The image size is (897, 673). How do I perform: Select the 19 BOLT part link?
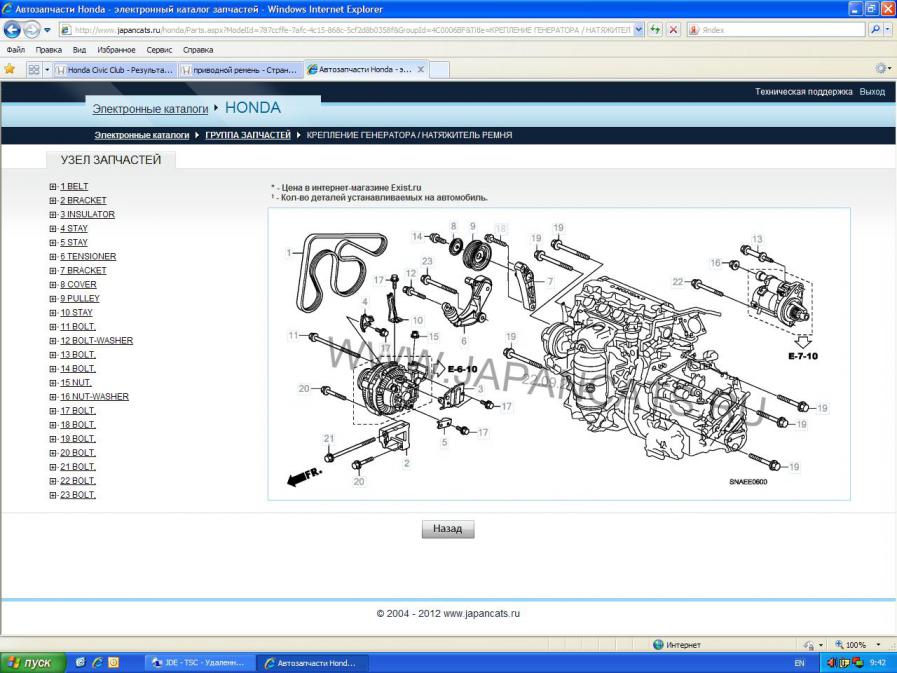pos(78,439)
